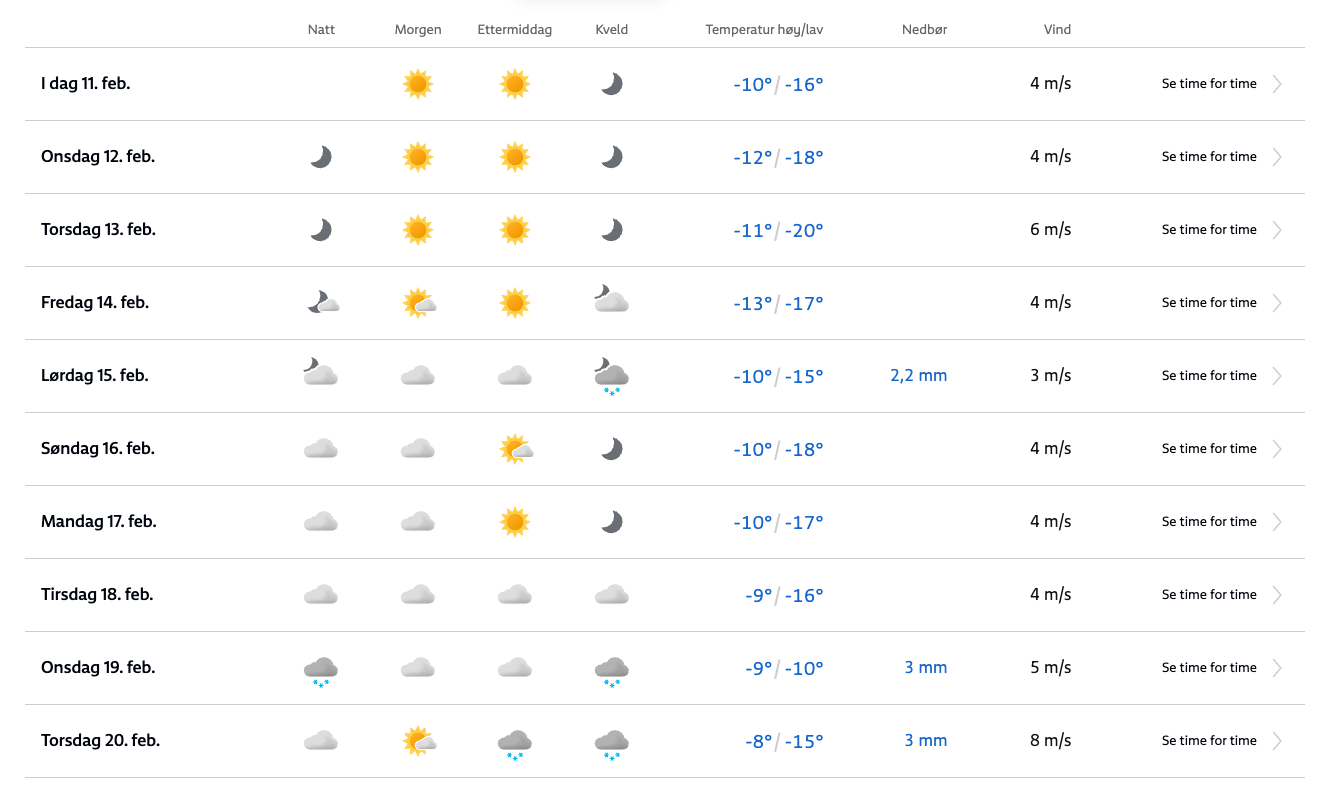Screen dimensions: 1343x792
Task: Click Saturday 15. feb evening snow icon
Action: (611, 377)
